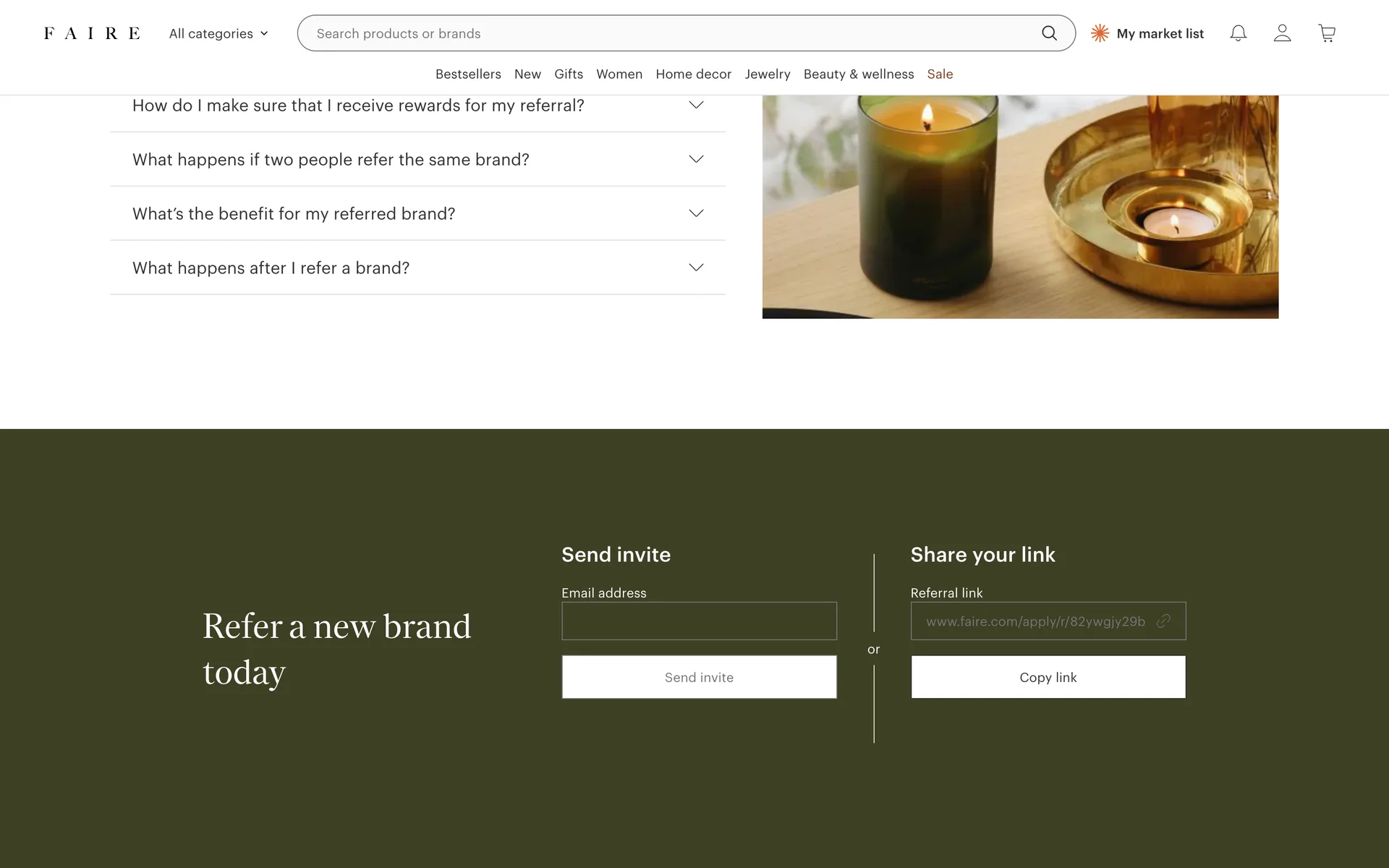The width and height of the screenshot is (1389, 868).
Task: Select the Sale menu link
Action: point(940,74)
